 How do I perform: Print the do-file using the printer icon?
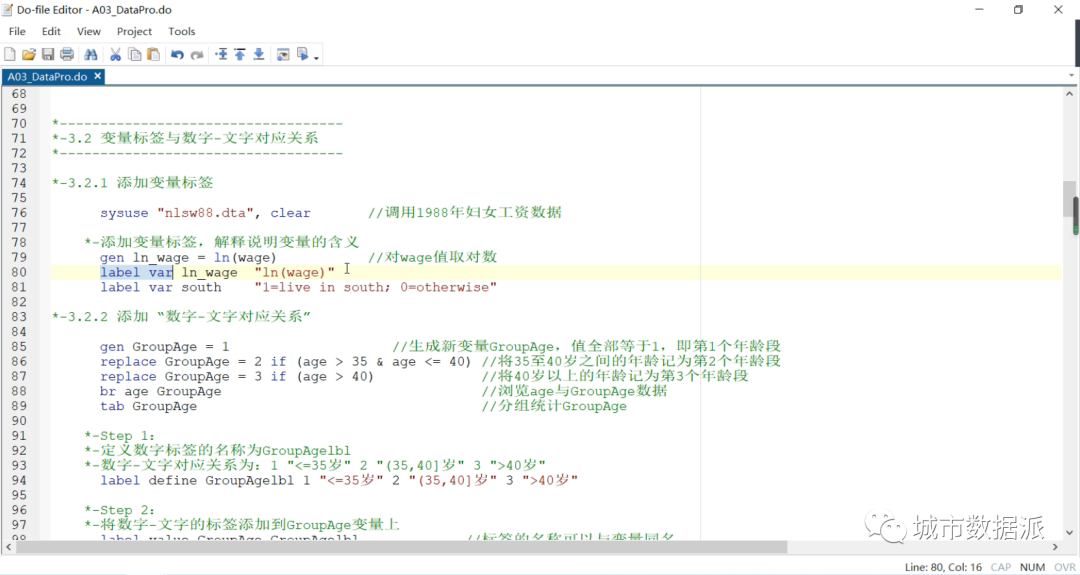pos(67,54)
